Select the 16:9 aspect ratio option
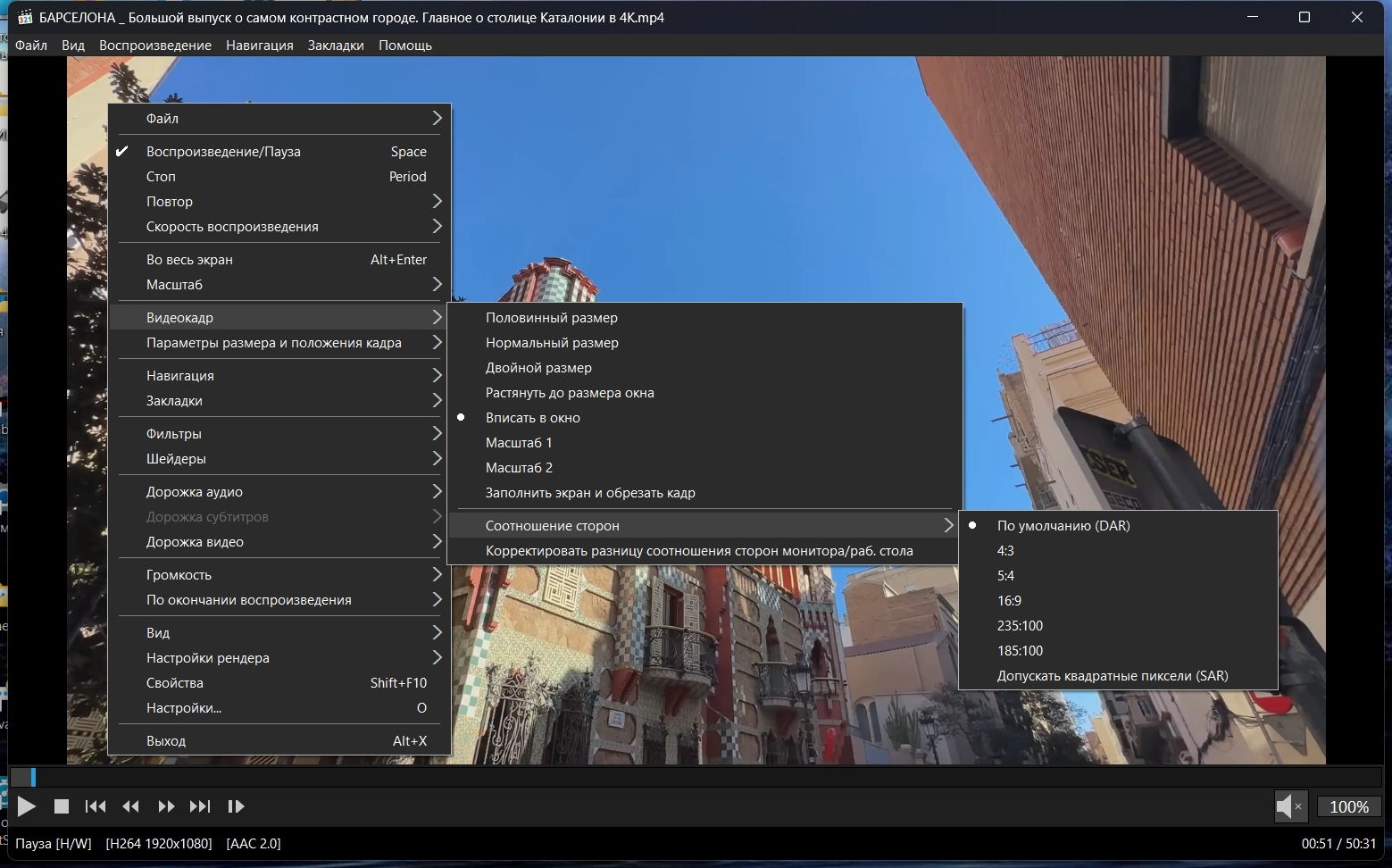Image resolution: width=1392 pixels, height=868 pixels. point(1009,601)
